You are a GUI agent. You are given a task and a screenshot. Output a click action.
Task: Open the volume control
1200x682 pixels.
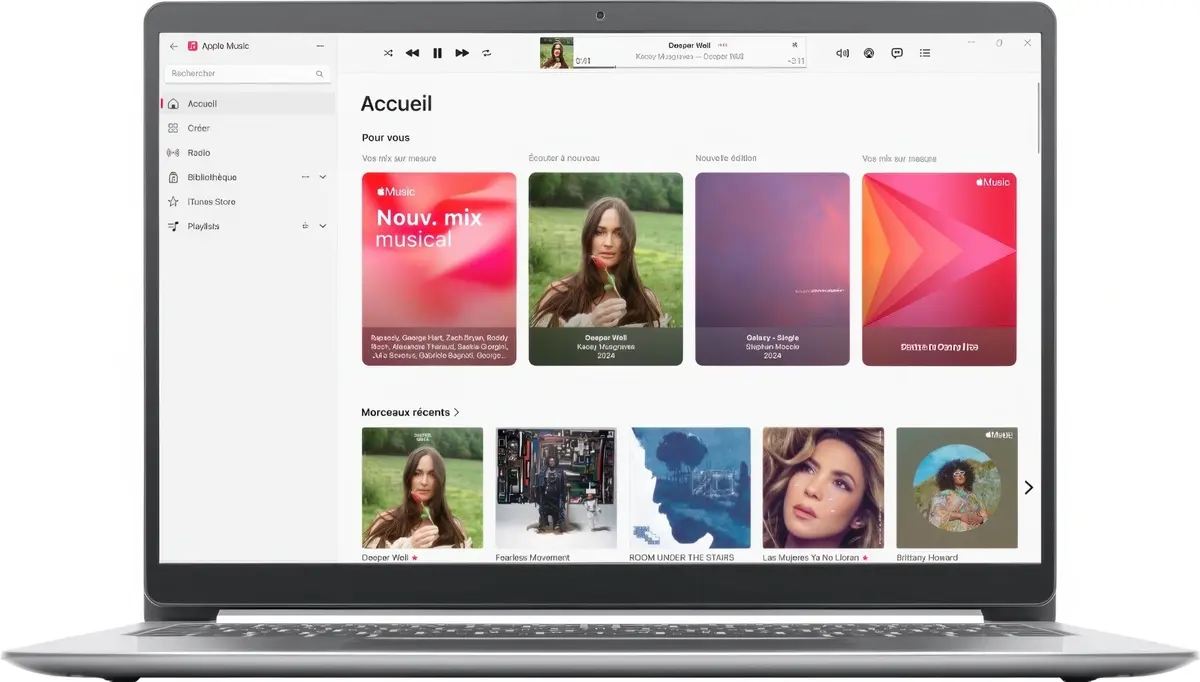coord(842,53)
